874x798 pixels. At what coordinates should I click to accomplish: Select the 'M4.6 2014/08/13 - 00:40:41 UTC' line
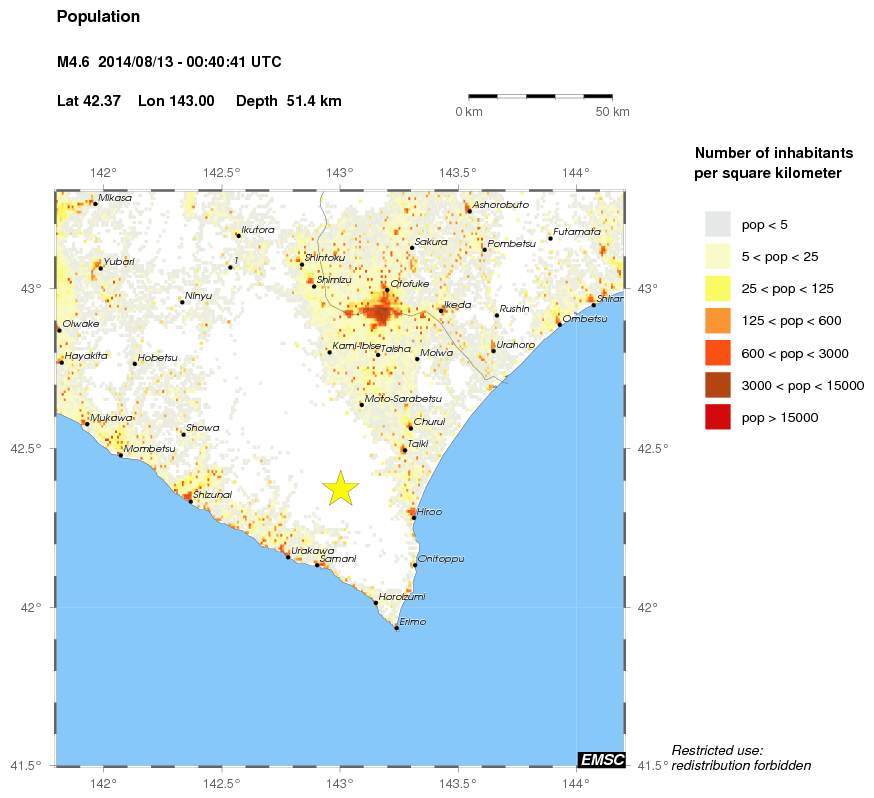169,61
